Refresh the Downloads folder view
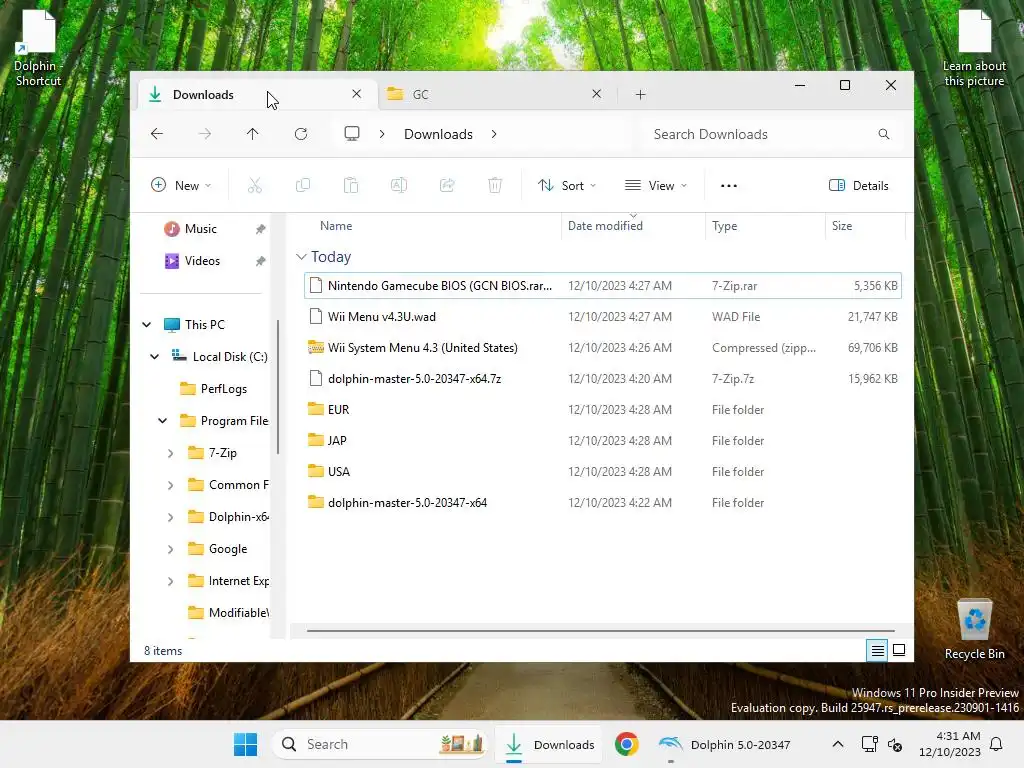1024x768 pixels. pos(301,134)
